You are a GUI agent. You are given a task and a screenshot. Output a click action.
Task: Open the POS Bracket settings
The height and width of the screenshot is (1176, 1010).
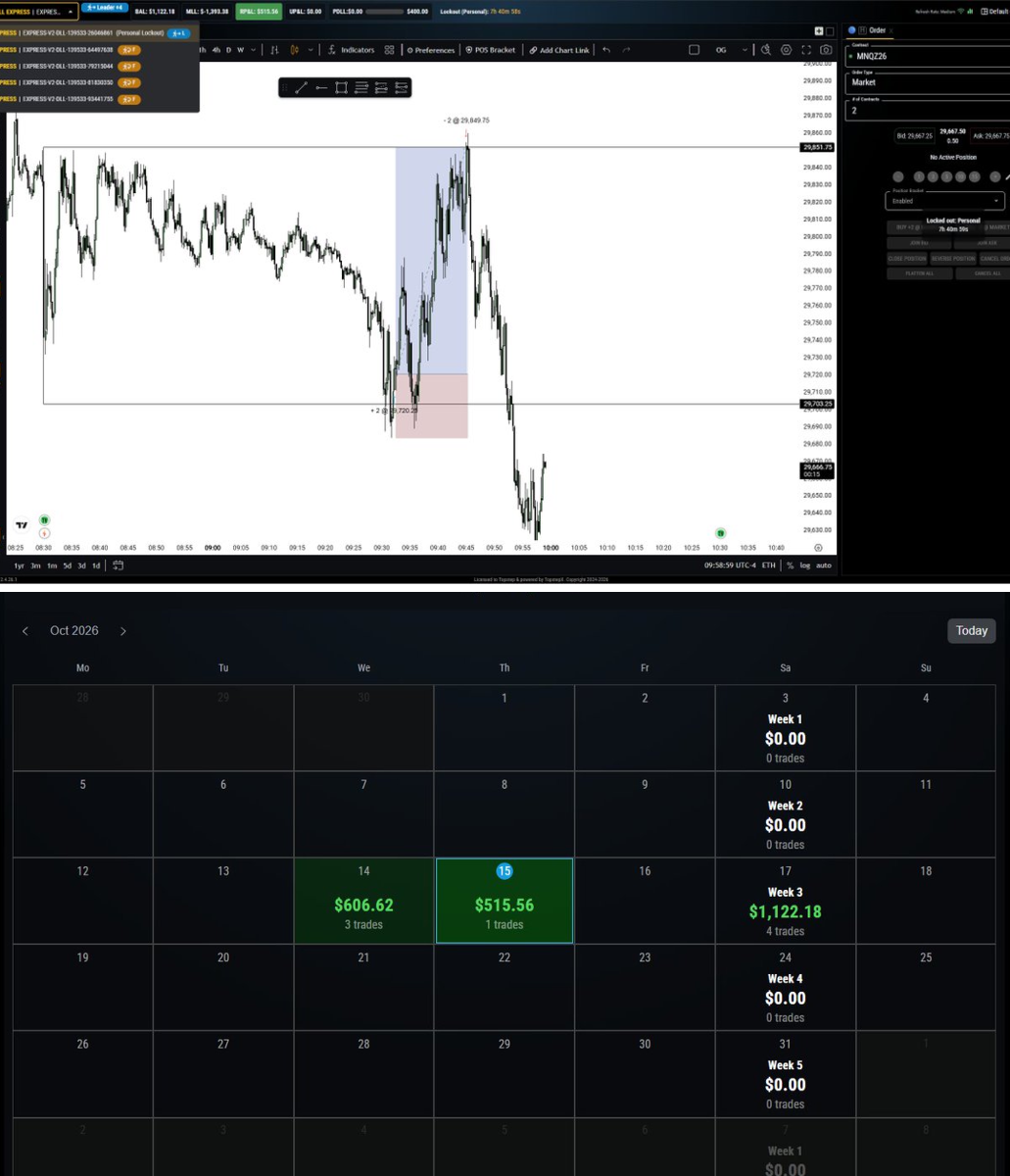click(x=492, y=50)
